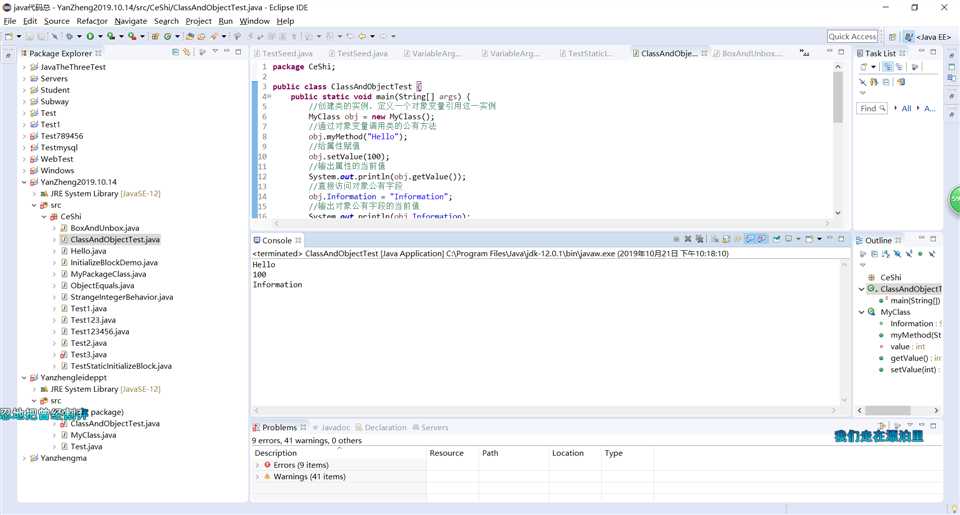Image resolution: width=960 pixels, height=515 pixels.
Task: Click the Debug bug icon in toolbar
Action: (71, 37)
